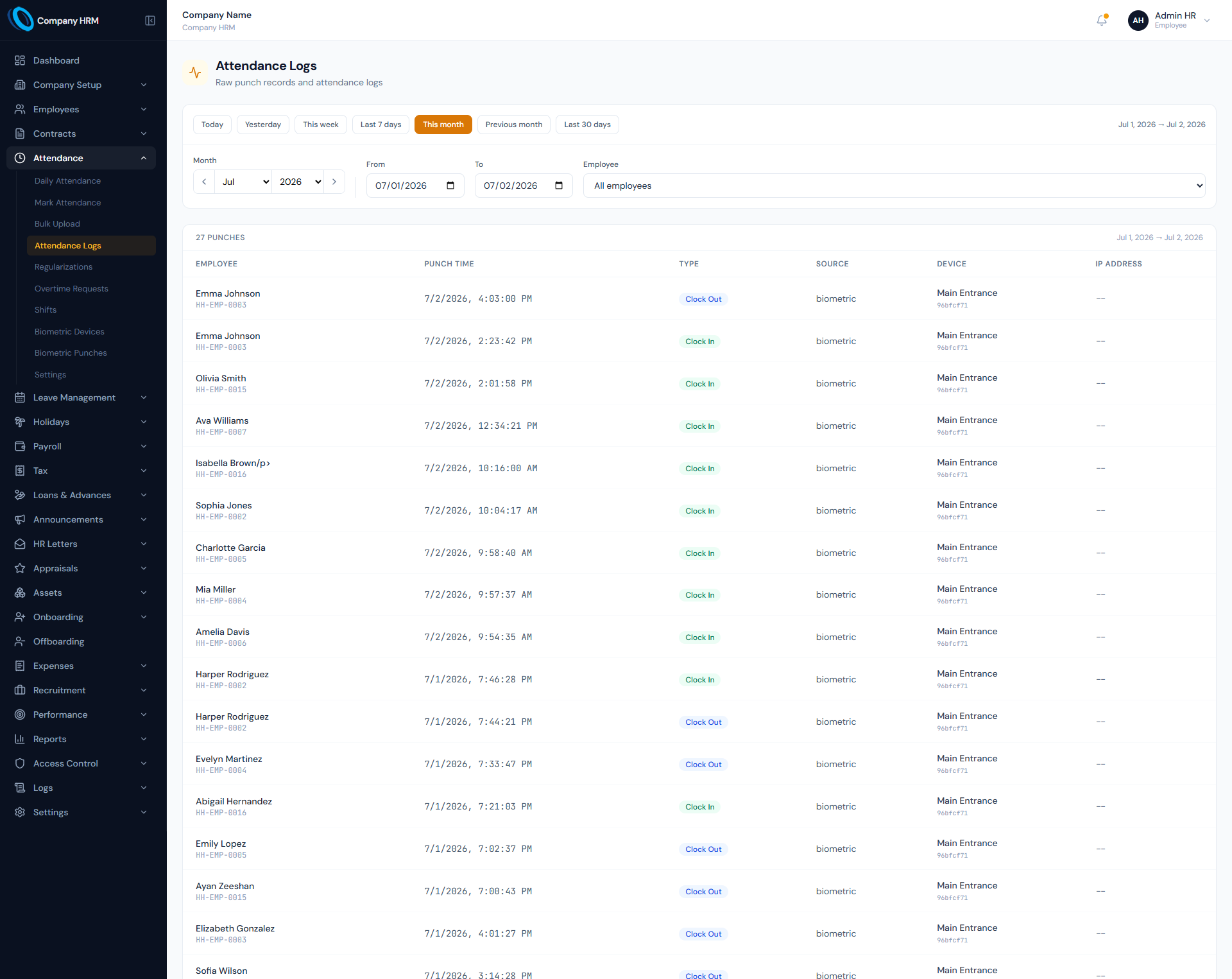Click the Offboarding user-minus icon
The width and height of the screenshot is (1232, 979).
[20, 641]
